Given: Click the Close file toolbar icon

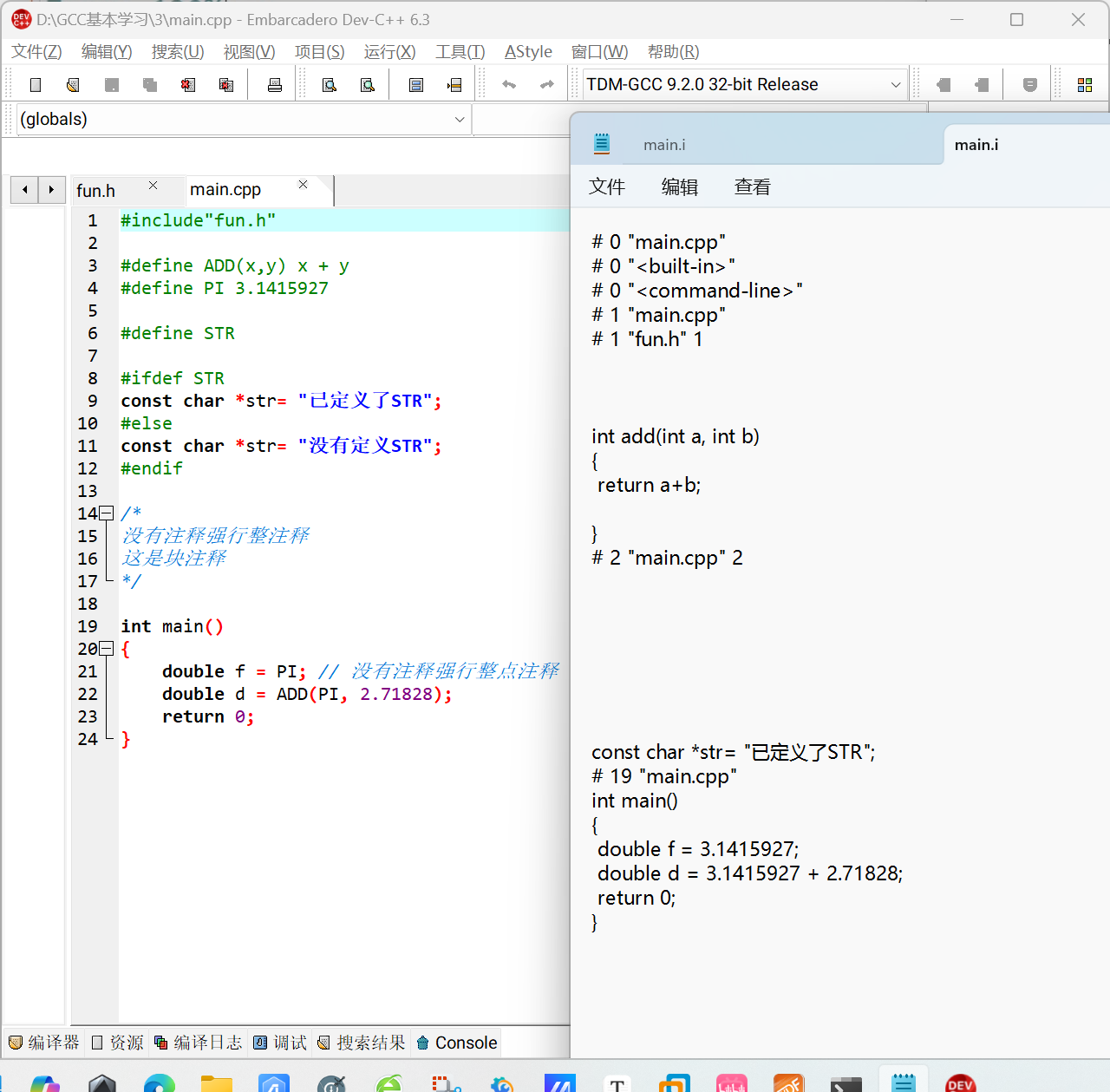Looking at the screenshot, I should pos(188,85).
